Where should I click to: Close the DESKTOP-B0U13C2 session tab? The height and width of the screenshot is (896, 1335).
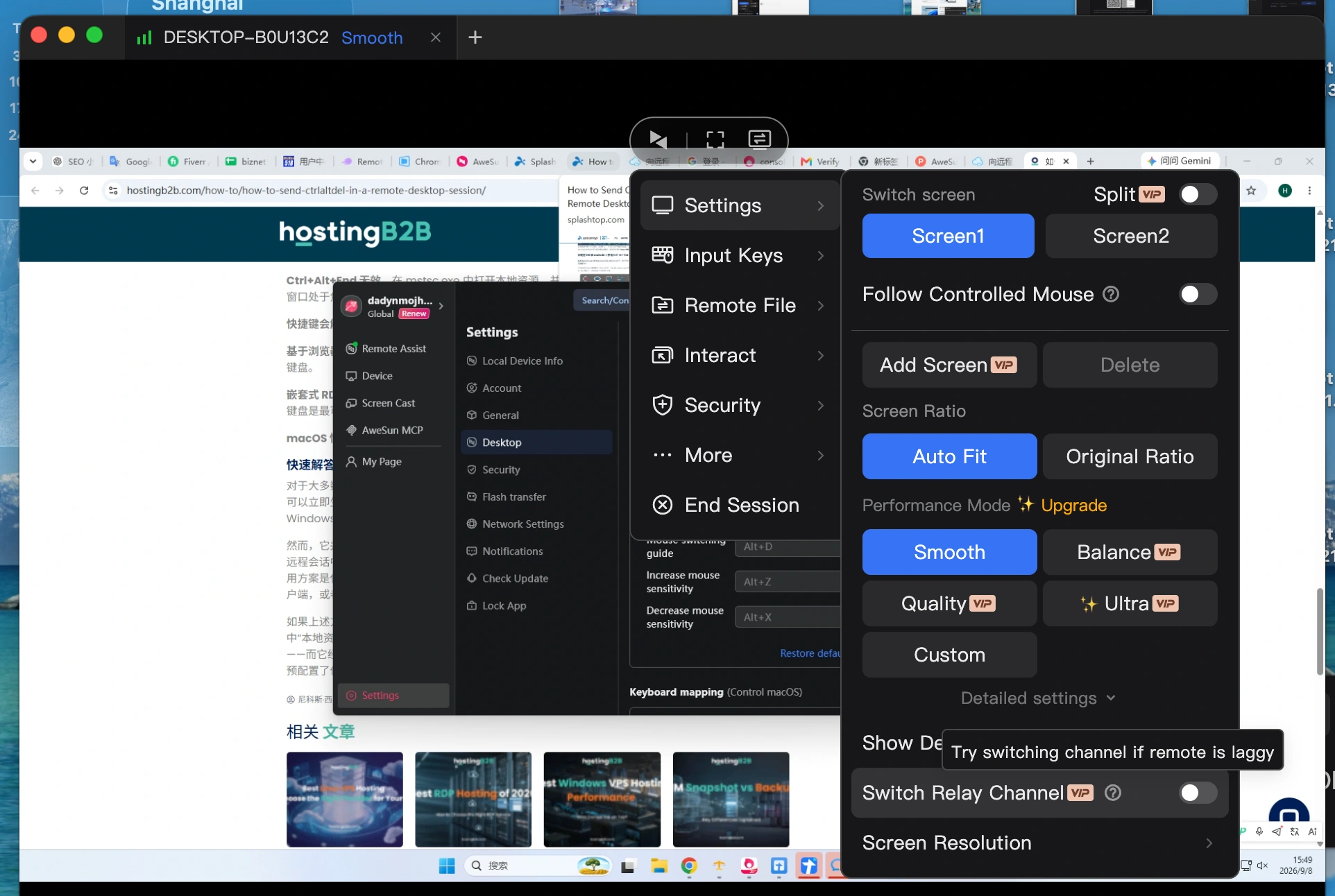pos(436,37)
